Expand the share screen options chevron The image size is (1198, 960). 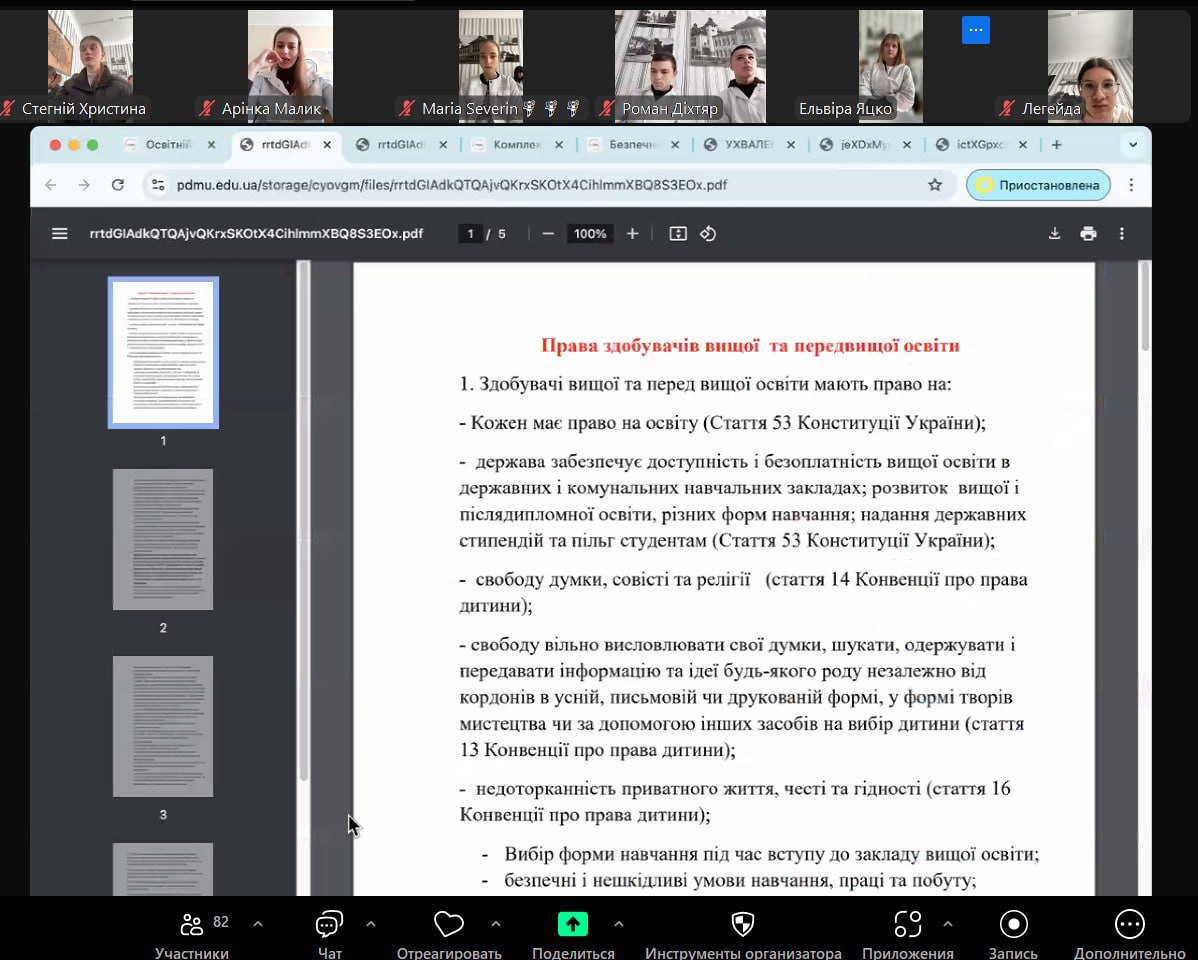[x=618, y=924]
